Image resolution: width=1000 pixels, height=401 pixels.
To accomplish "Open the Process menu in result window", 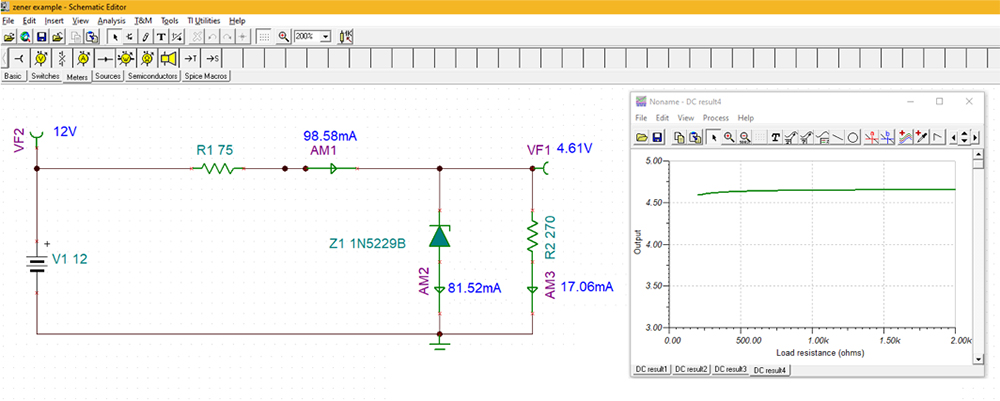I will click(715, 118).
